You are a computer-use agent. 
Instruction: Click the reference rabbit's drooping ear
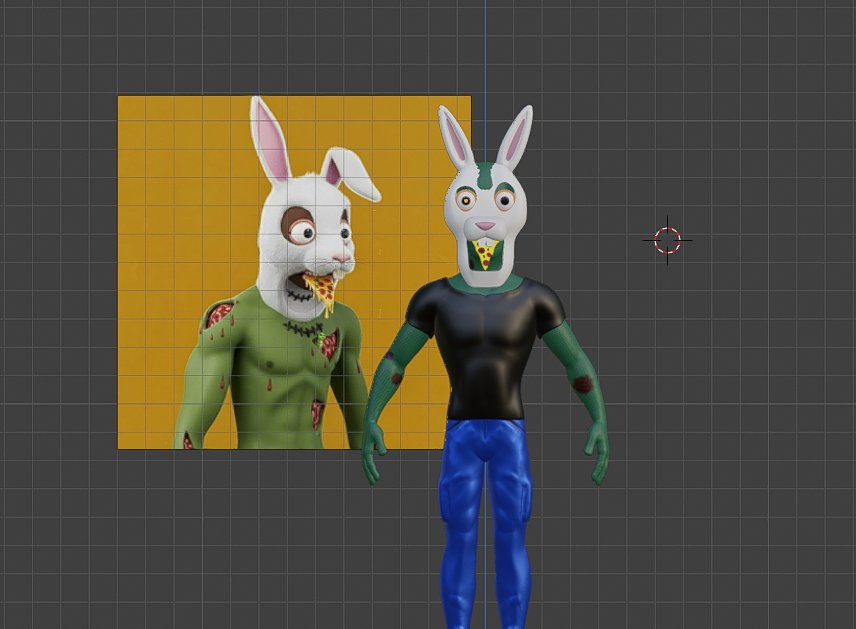355,173
